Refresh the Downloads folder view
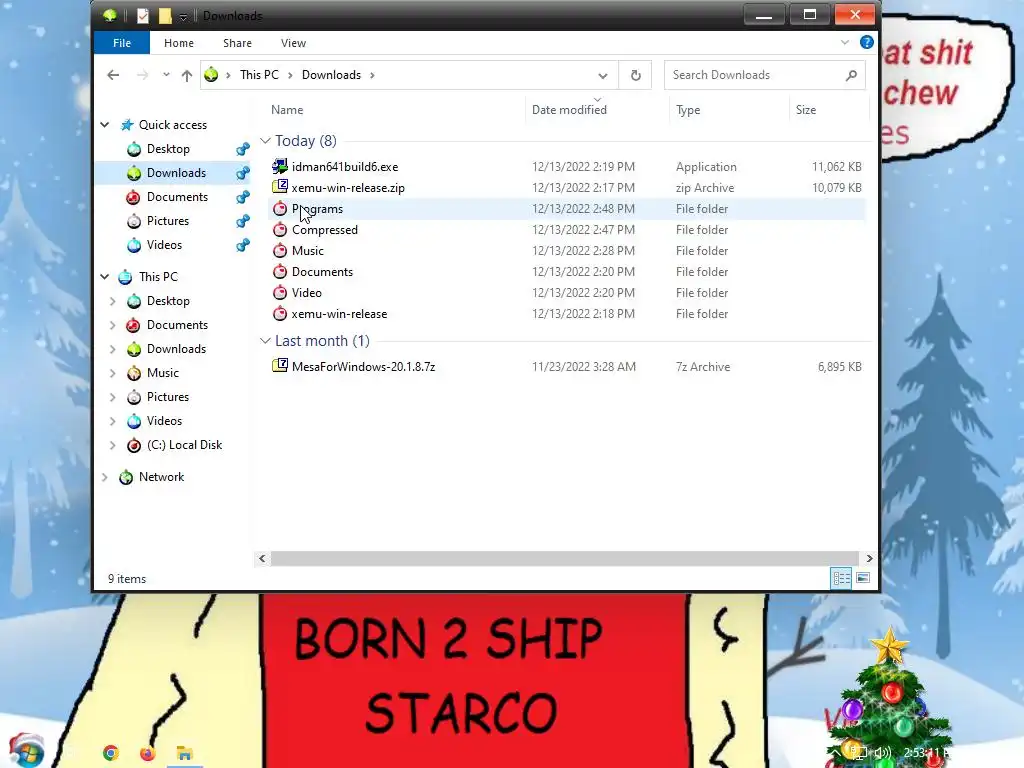 (635, 75)
